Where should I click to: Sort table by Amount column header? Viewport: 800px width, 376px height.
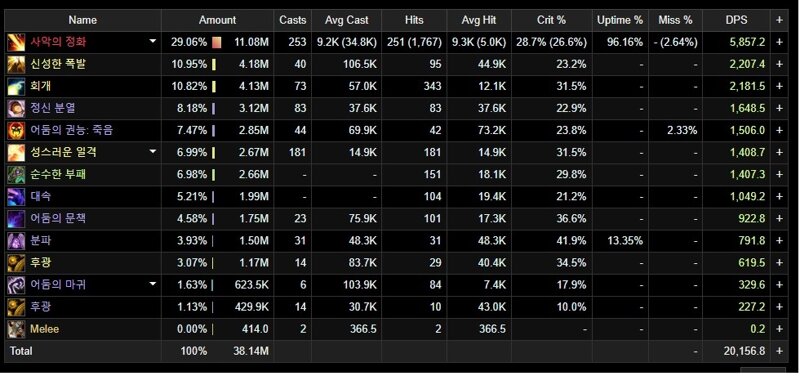coord(218,20)
